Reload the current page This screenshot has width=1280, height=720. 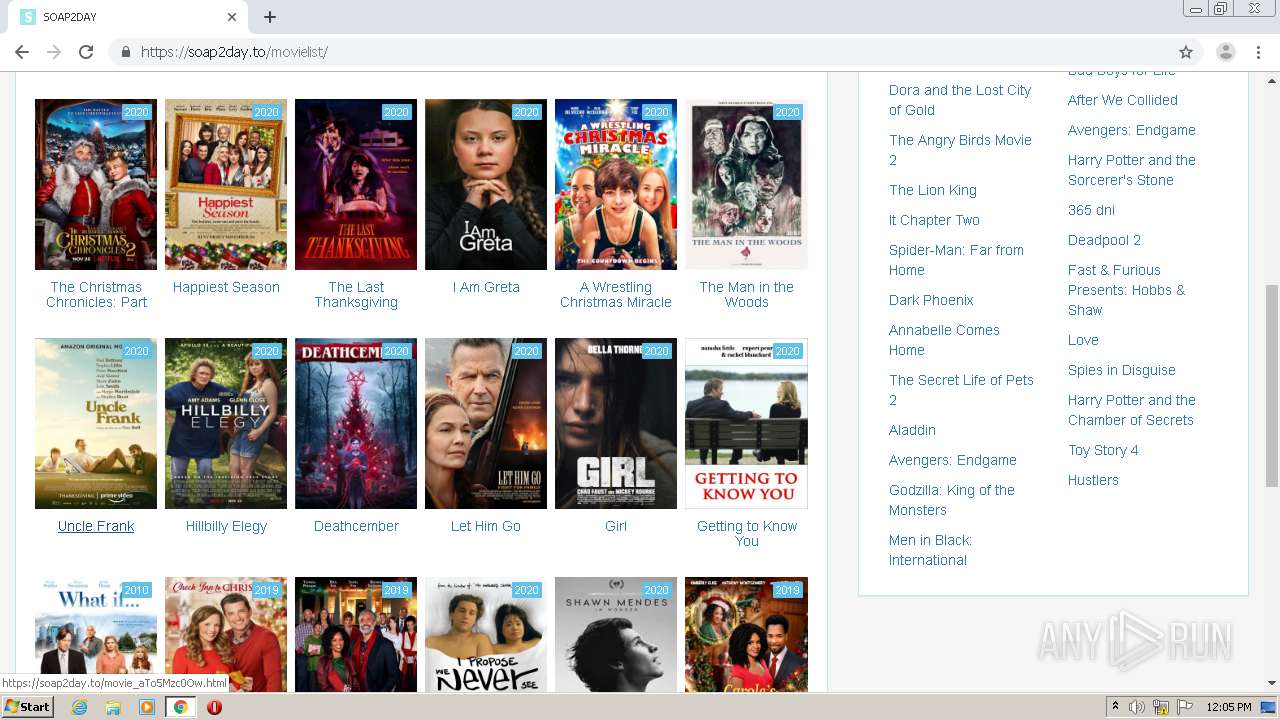[x=86, y=52]
